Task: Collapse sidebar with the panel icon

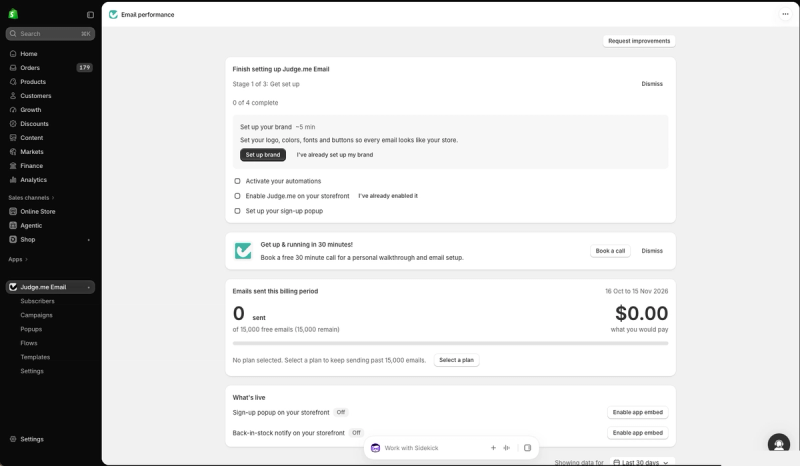Action: pos(90,15)
